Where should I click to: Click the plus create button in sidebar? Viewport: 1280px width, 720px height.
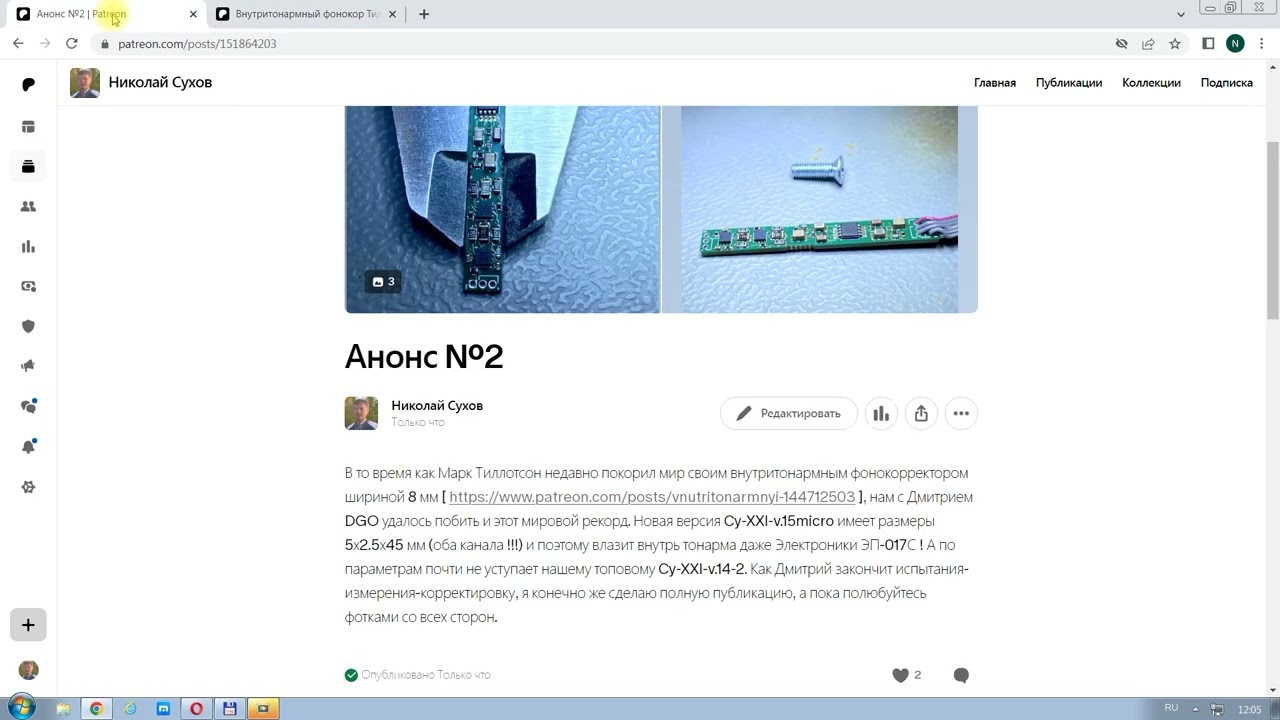click(x=28, y=625)
